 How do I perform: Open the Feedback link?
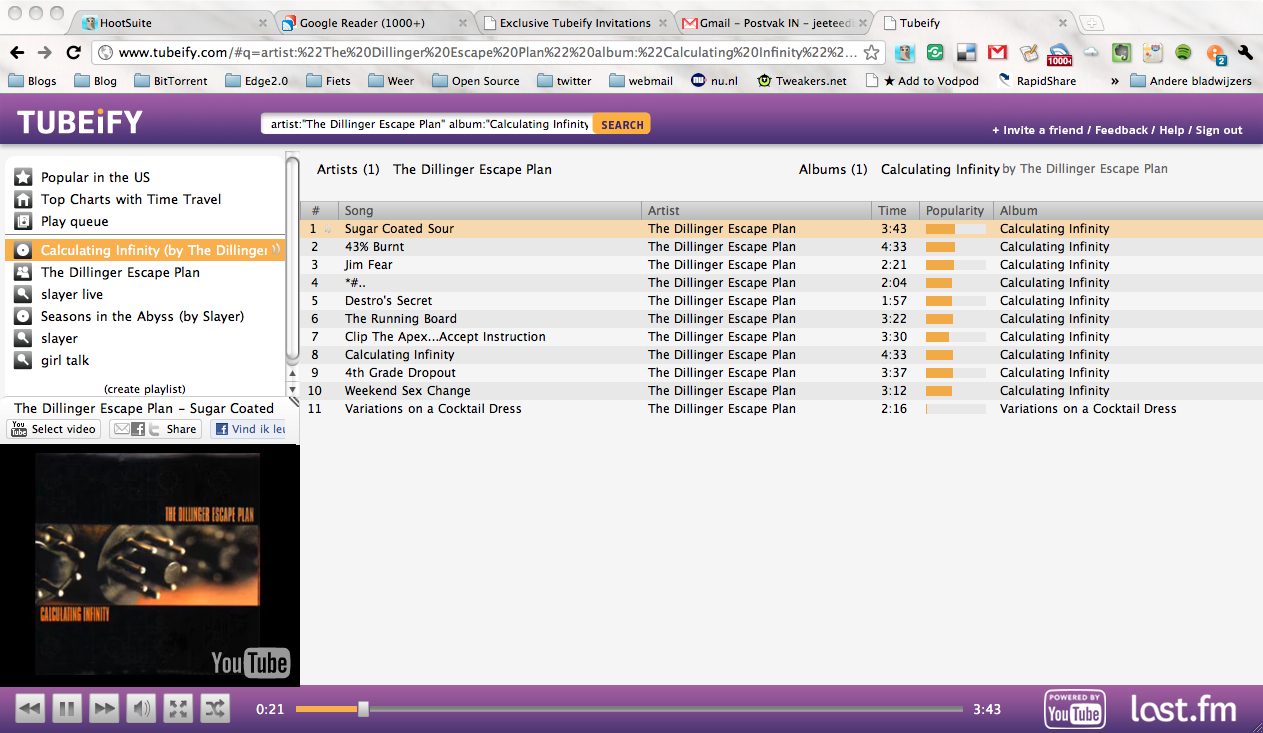coord(1123,130)
